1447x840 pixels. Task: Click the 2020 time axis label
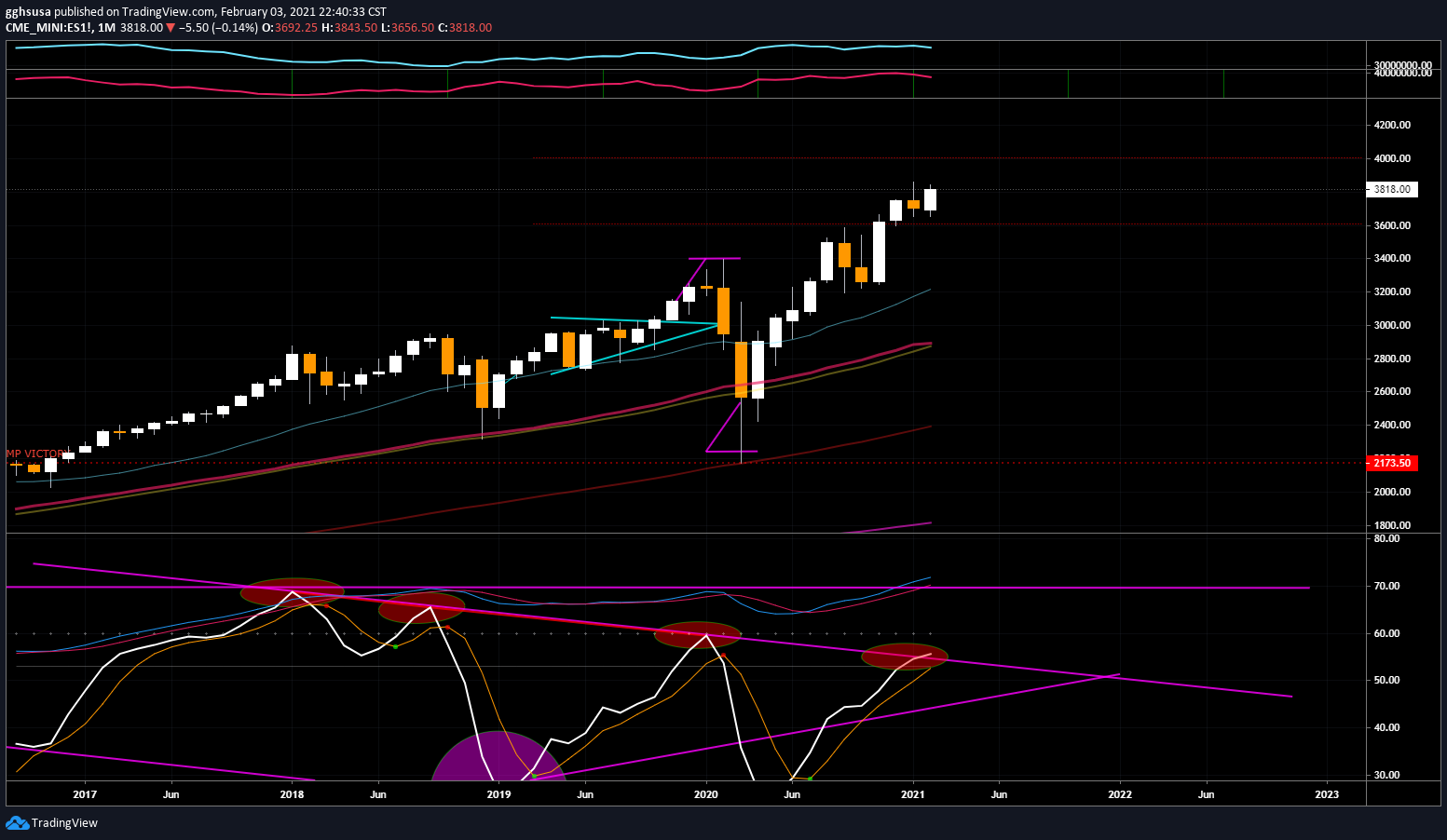tap(706, 794)
